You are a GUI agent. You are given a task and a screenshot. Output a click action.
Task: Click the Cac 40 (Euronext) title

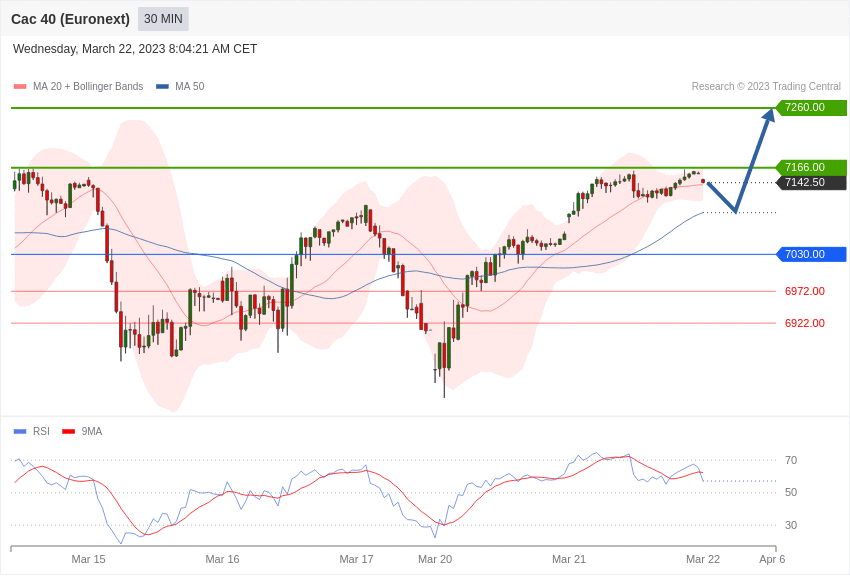pyautogui.click(x=70, y=19)
